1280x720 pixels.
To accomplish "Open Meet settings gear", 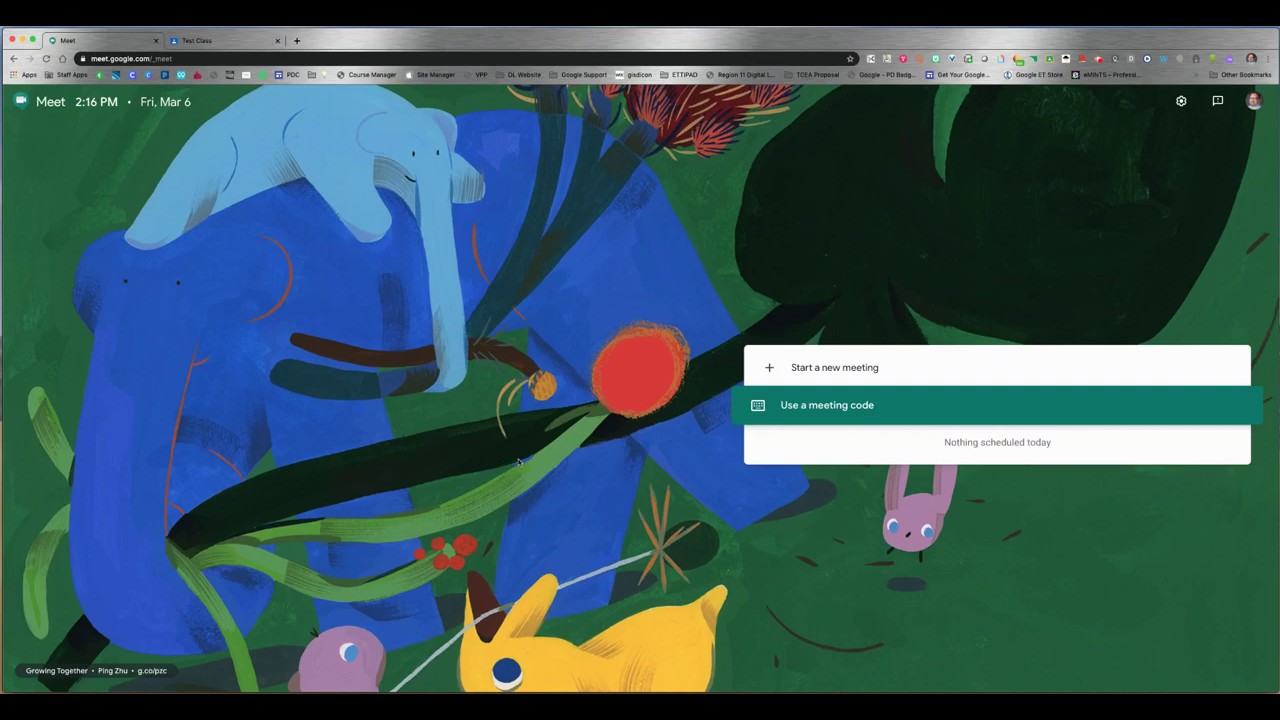I will pyautogui.click(x=1181, y=101).
